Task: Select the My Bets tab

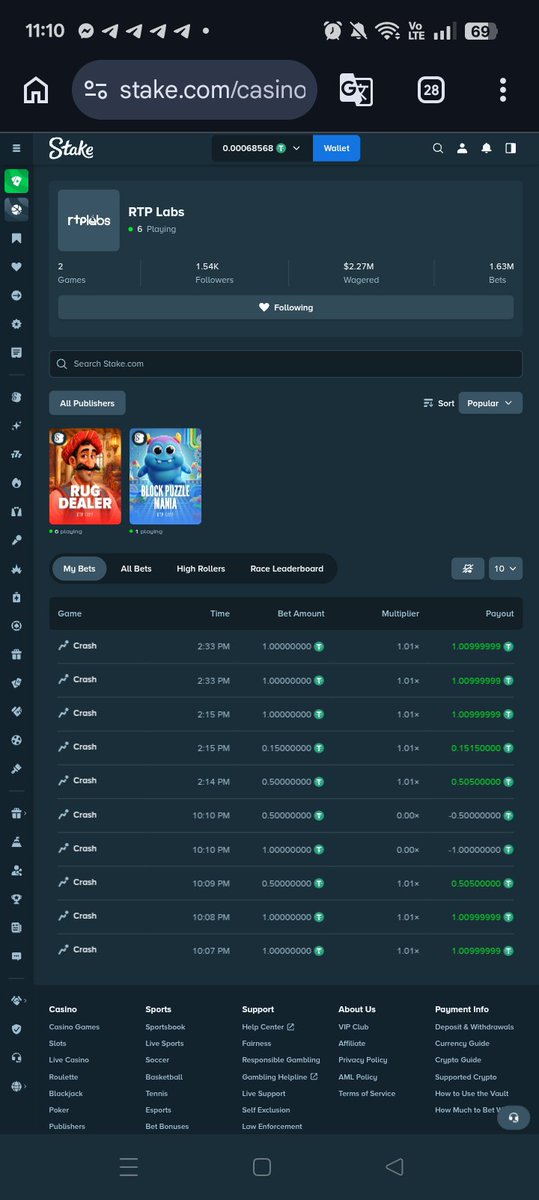Action: 79,568
